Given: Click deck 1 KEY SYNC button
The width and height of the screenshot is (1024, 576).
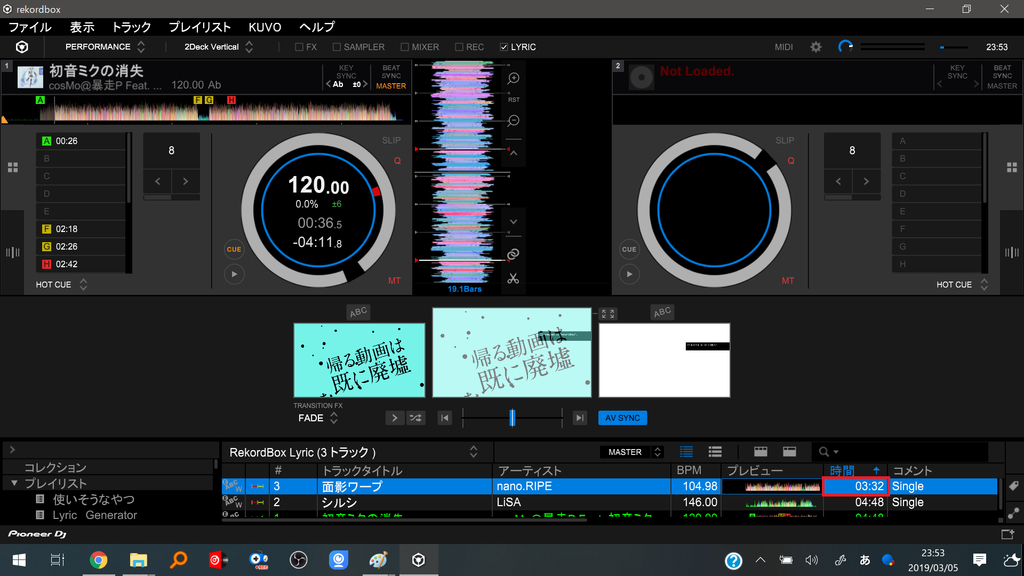Looking at the screenshot, I should [346, 72].
